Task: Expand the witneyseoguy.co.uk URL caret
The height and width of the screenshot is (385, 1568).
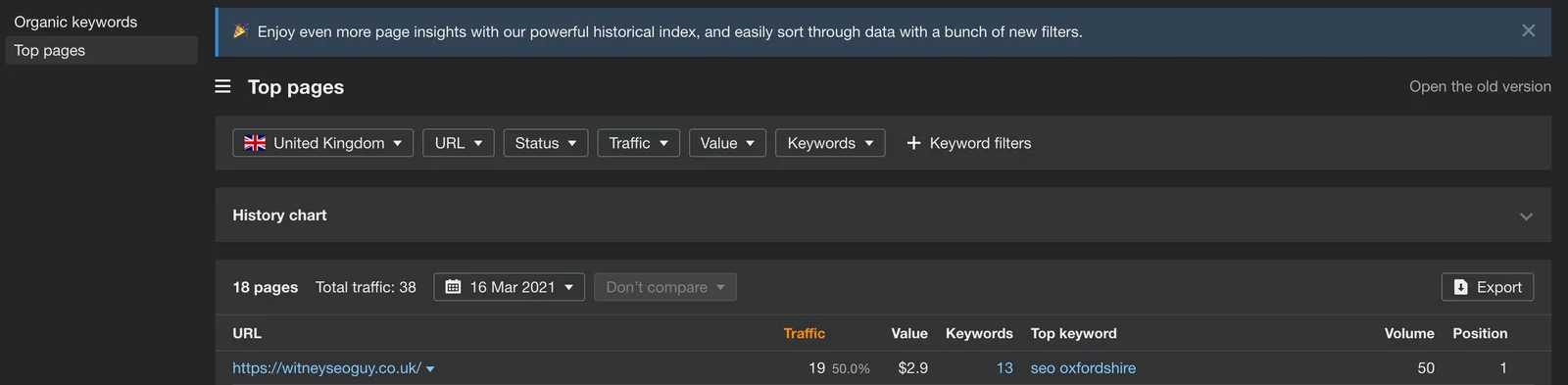Action: [430, 369]
